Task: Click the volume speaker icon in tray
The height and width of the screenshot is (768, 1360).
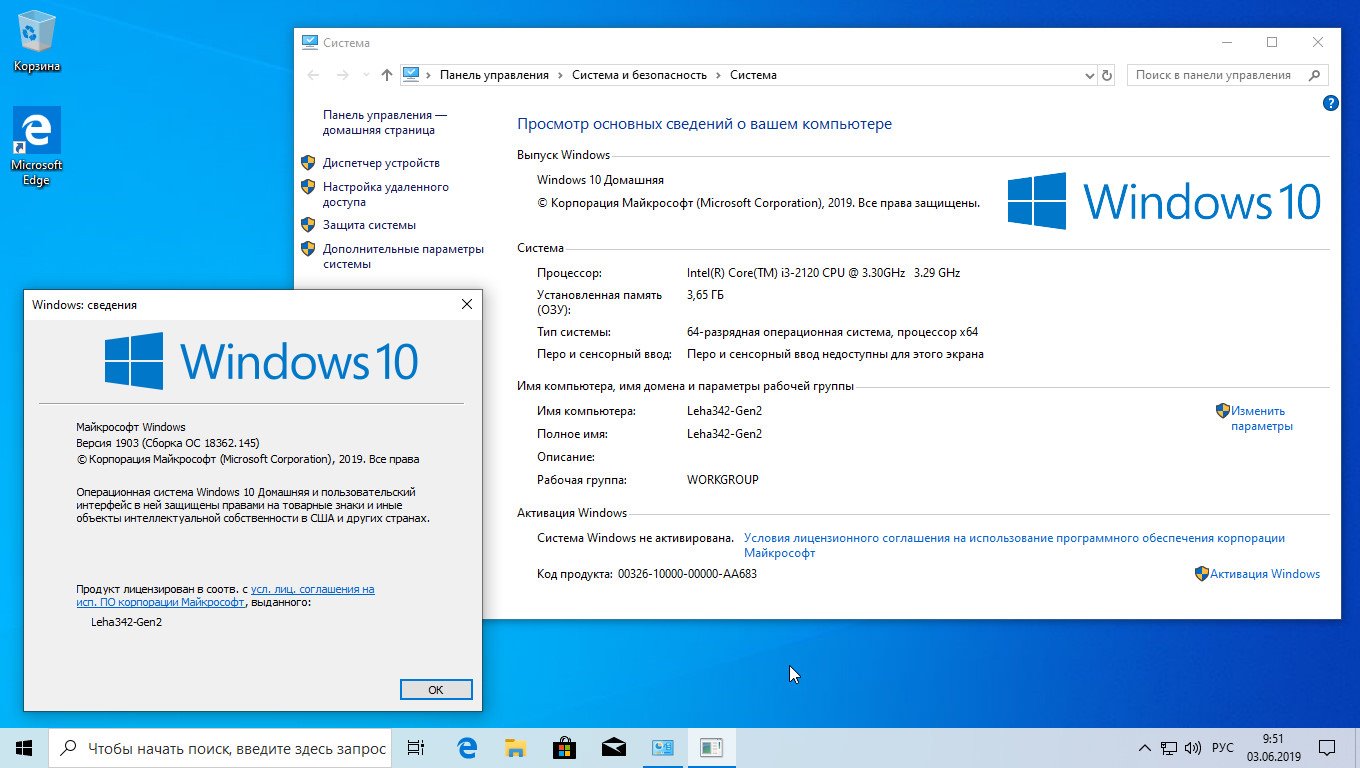Action: [1192, 747]
